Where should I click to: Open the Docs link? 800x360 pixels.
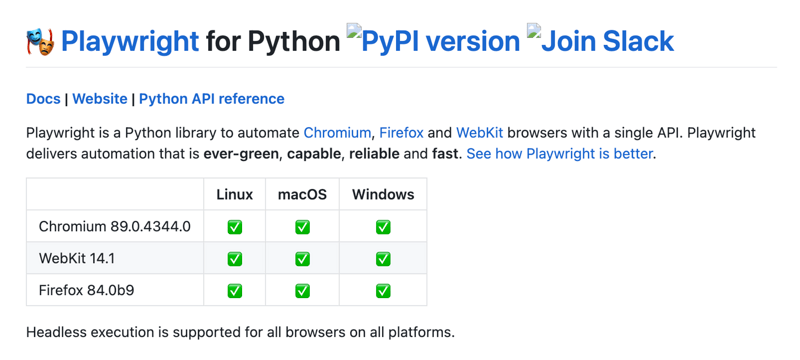[x=43, y=98]
